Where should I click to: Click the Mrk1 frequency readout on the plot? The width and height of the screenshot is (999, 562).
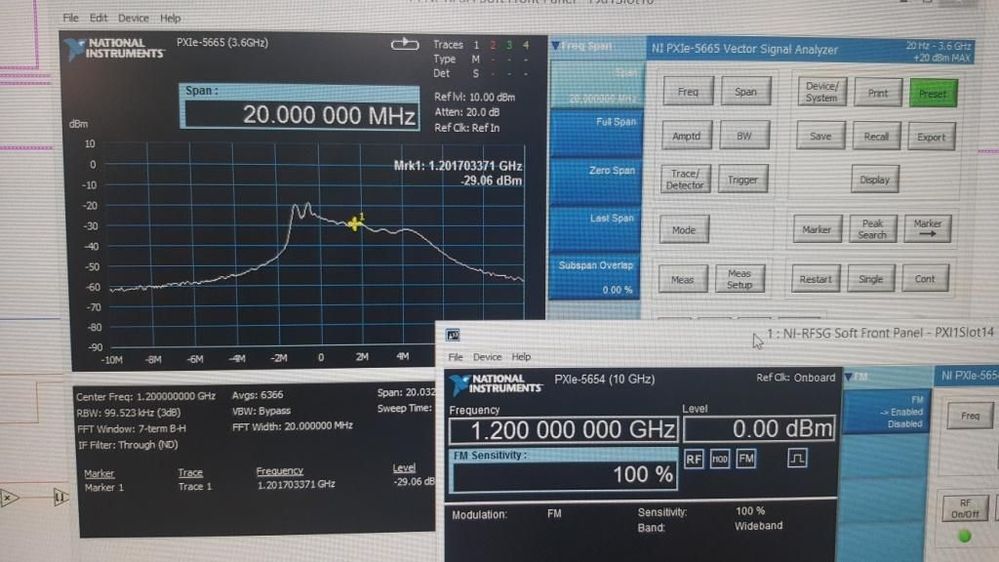(x=457, y=166)
